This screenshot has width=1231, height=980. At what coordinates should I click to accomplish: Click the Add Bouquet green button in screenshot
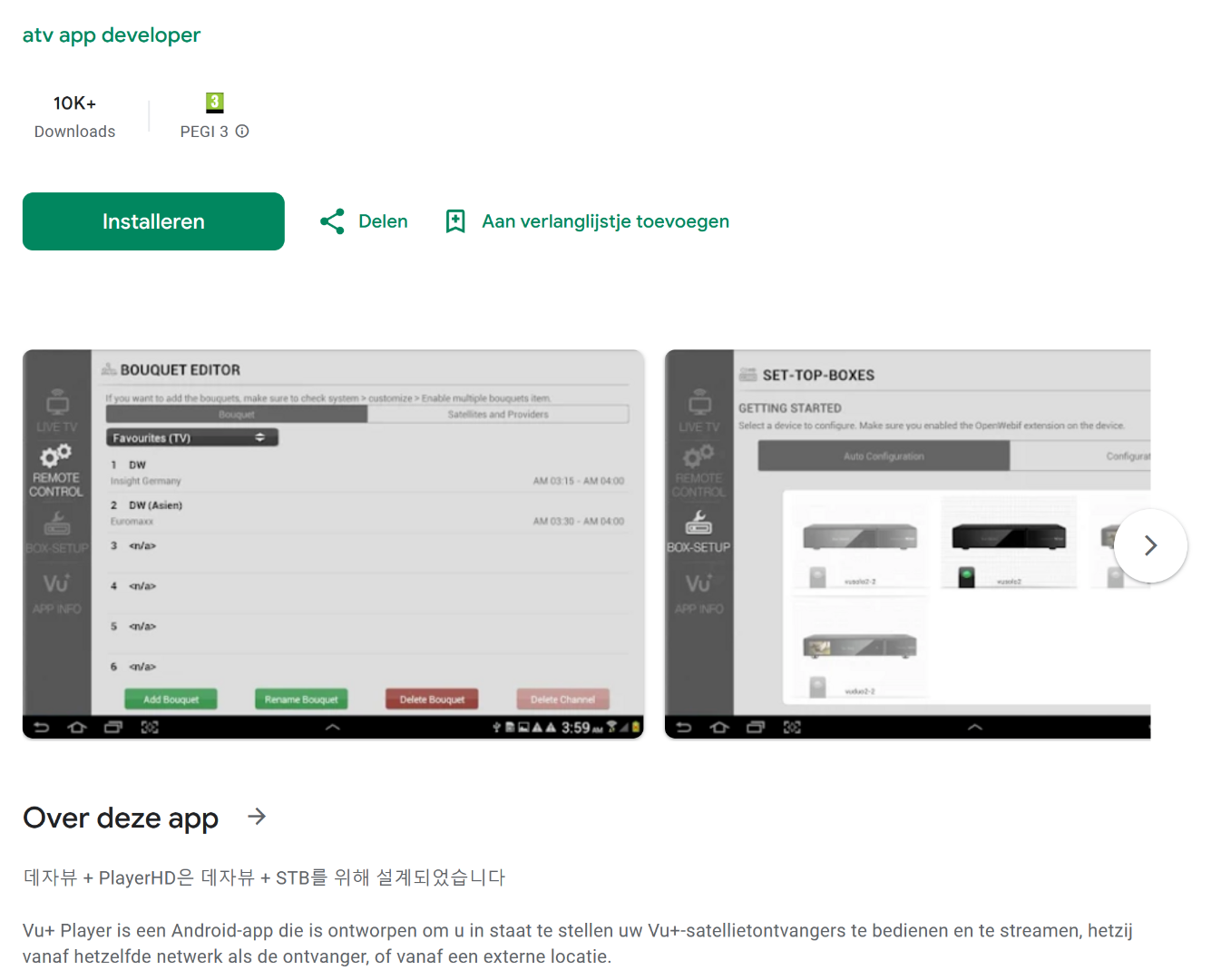(x=171, y=699)
